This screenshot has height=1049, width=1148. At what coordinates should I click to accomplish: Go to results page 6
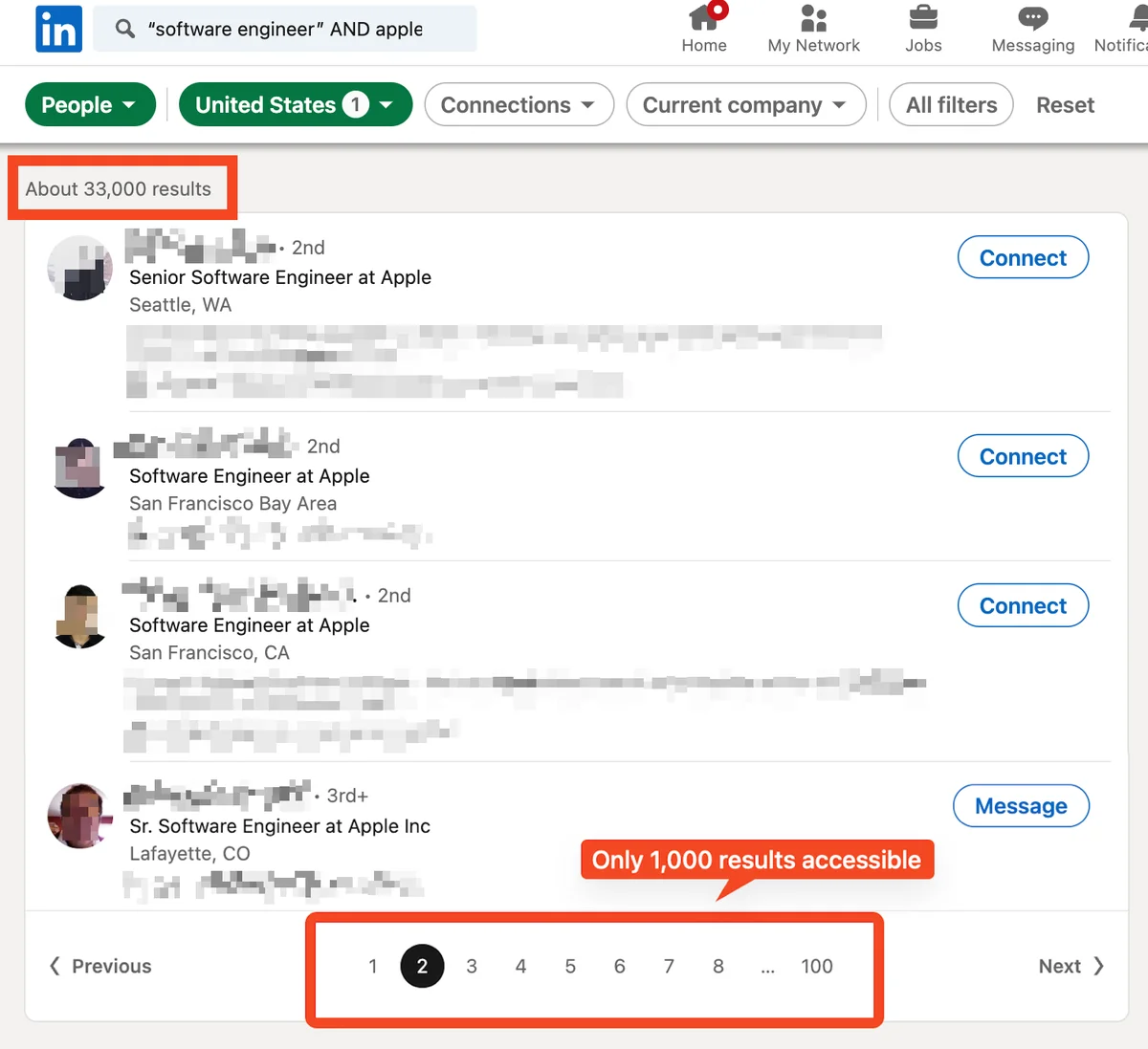point(619,966)
